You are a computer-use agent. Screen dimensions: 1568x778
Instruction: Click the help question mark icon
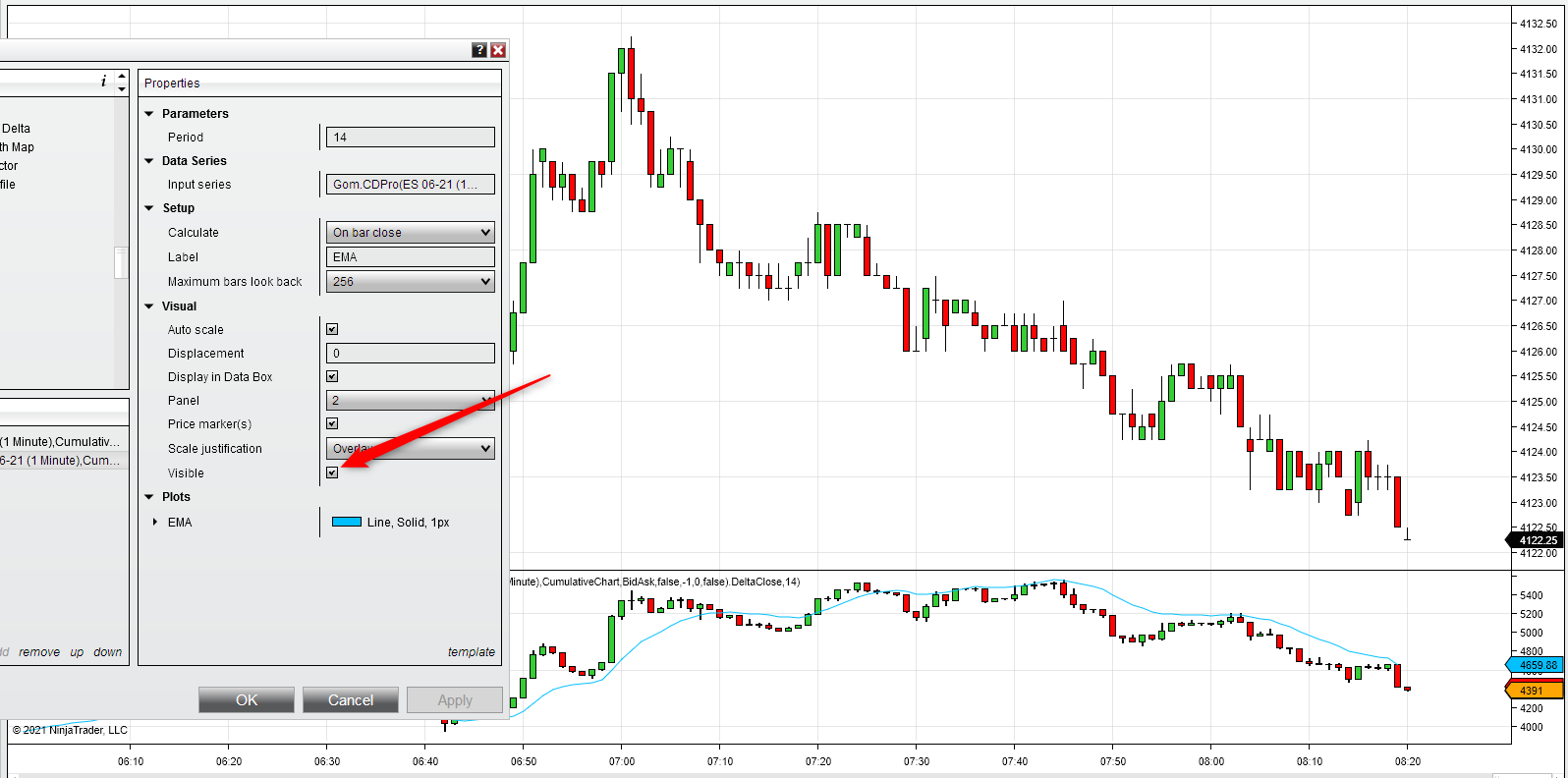(479, 50)
